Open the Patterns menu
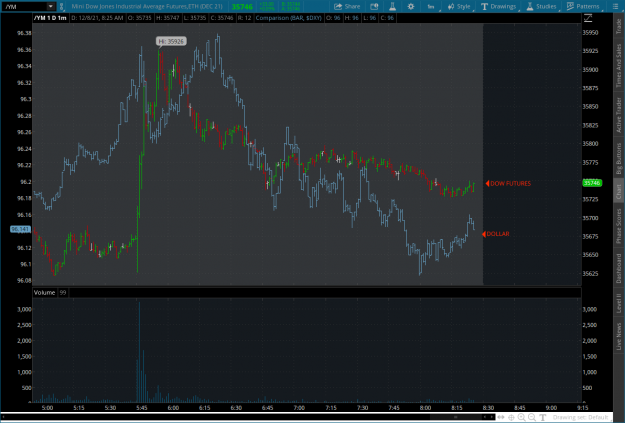625x423 pixels. 583,6
